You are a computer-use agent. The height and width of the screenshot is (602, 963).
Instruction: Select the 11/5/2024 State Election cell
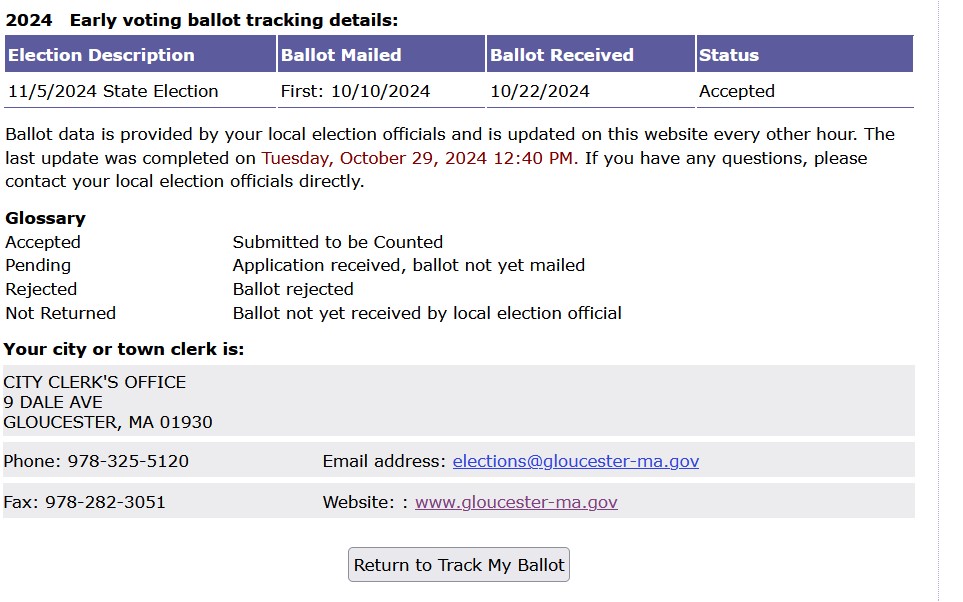(x=113, y=91)
